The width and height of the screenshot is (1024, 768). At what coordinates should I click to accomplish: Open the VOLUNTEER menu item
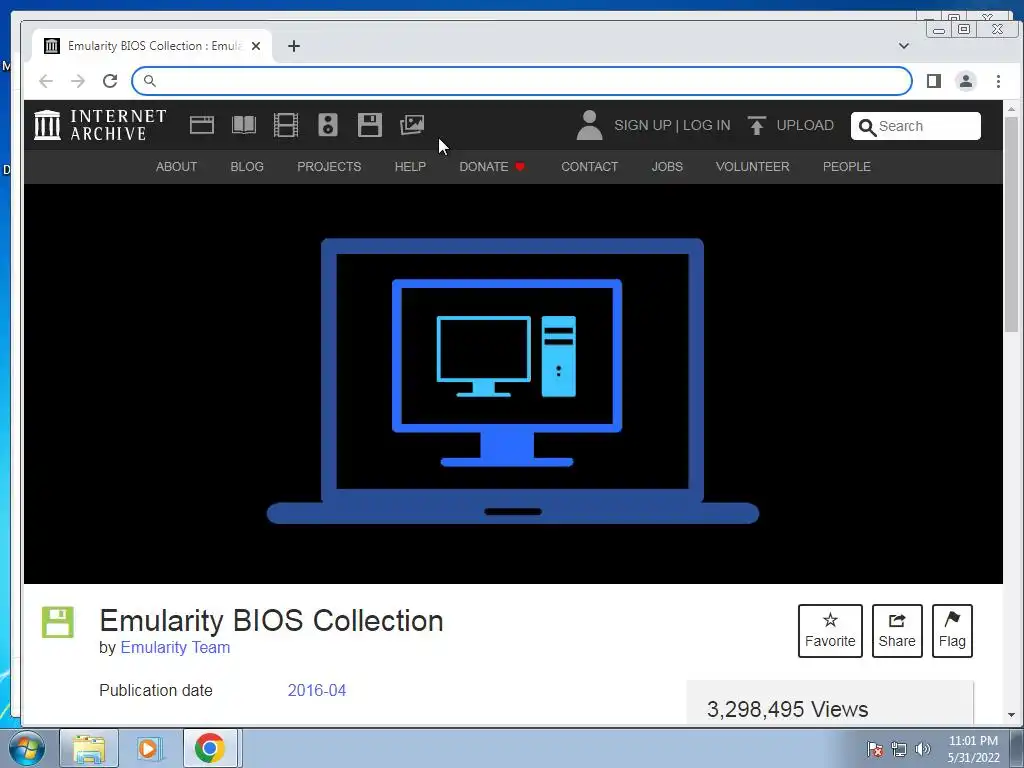pos(752,167)
